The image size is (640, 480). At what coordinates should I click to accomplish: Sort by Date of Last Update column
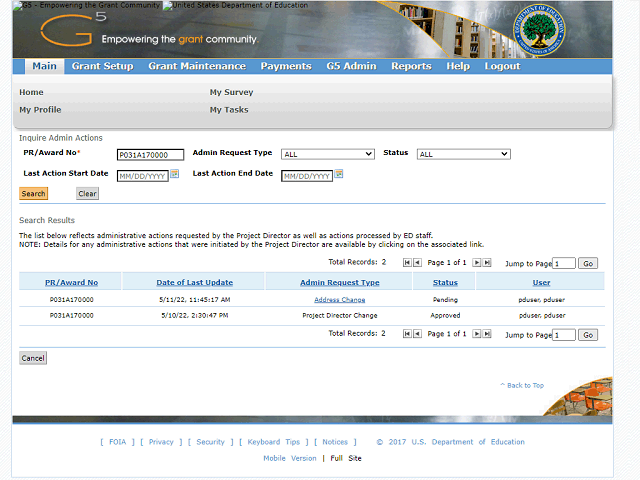tap(195, 282)
